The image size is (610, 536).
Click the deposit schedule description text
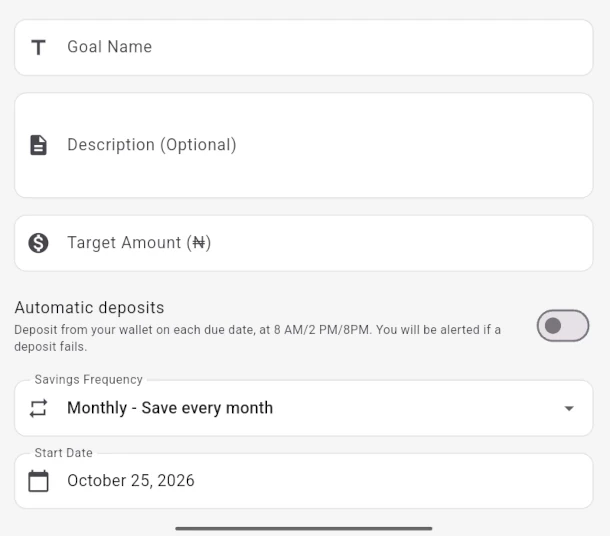(x=258, y=338)
